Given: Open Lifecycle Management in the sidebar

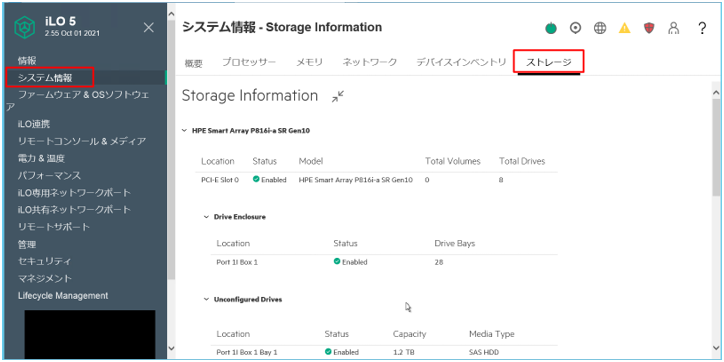Looking at the screenshot, I should 63,296.
